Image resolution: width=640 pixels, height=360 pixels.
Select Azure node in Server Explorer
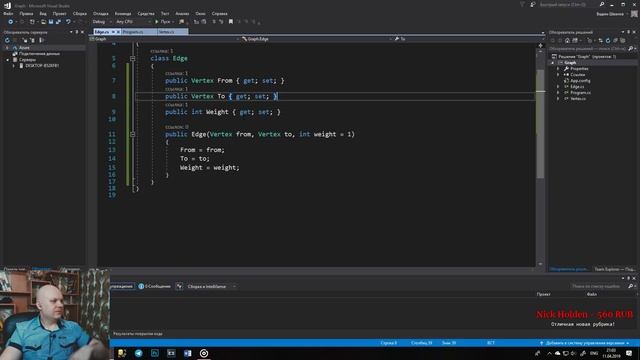tap(24, 48)
